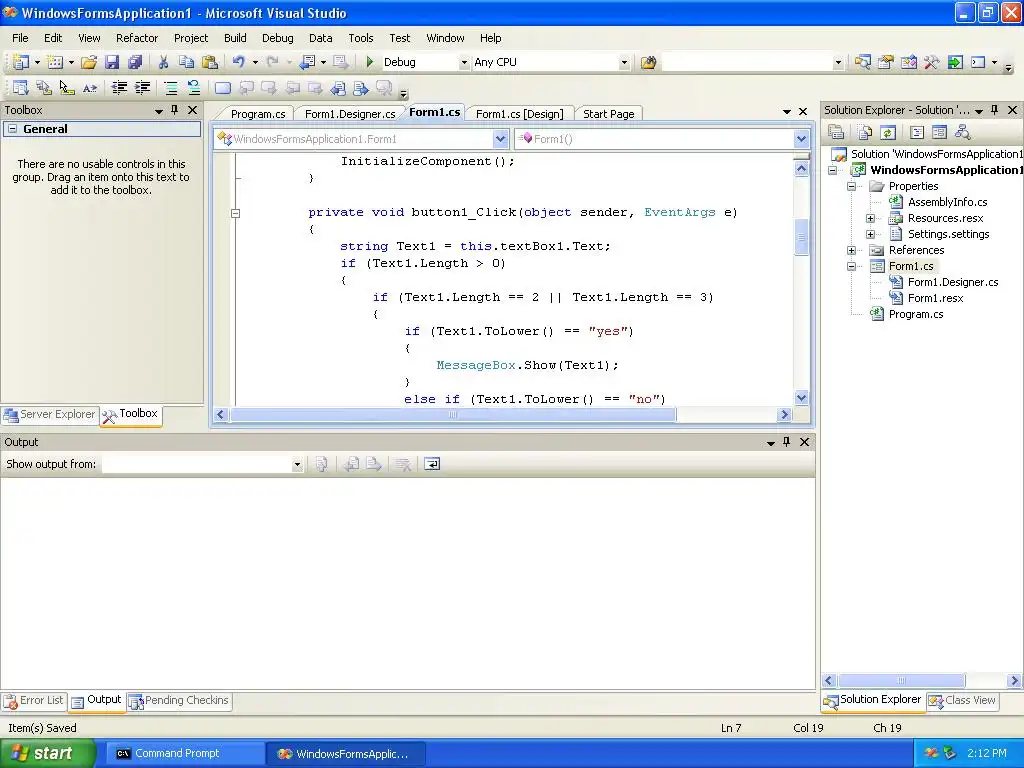The height and width of the screenshot is (768, 1024).
Task: Switch to the Server Explorer tab
Action: 50,415
